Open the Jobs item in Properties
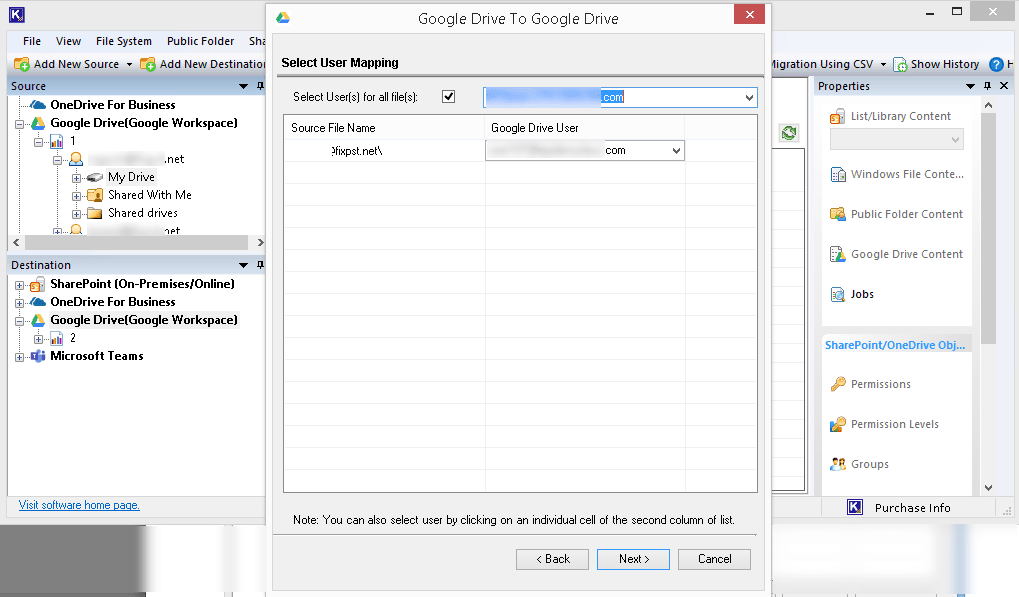This screenshot has width=1019, height=597. point(852,294)
